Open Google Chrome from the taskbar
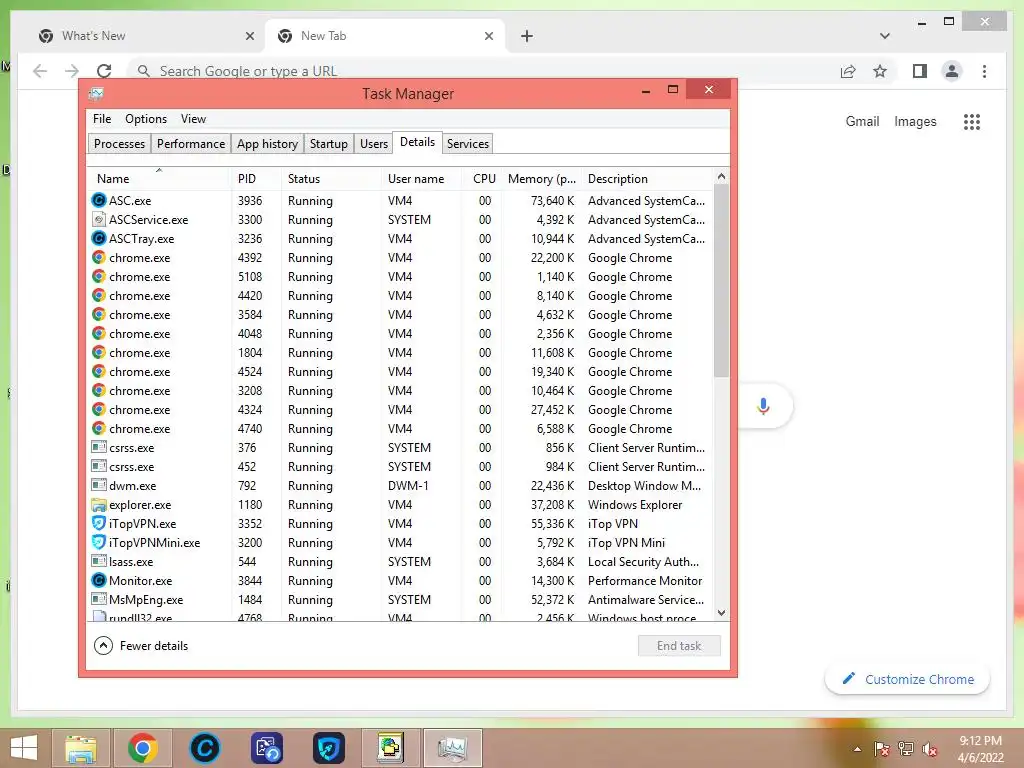Image resolution: width=1024 pixels, height=768 pixels. coord(142,748)
